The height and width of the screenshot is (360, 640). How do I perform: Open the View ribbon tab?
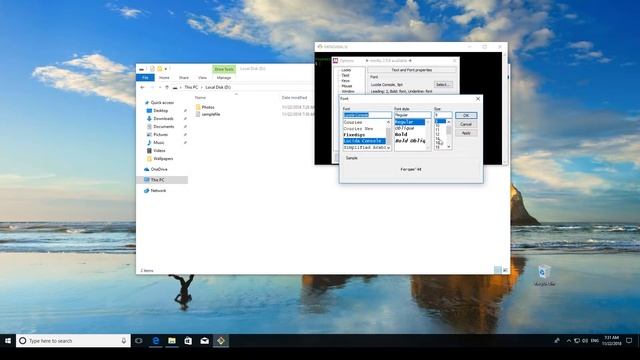point(202,78)
